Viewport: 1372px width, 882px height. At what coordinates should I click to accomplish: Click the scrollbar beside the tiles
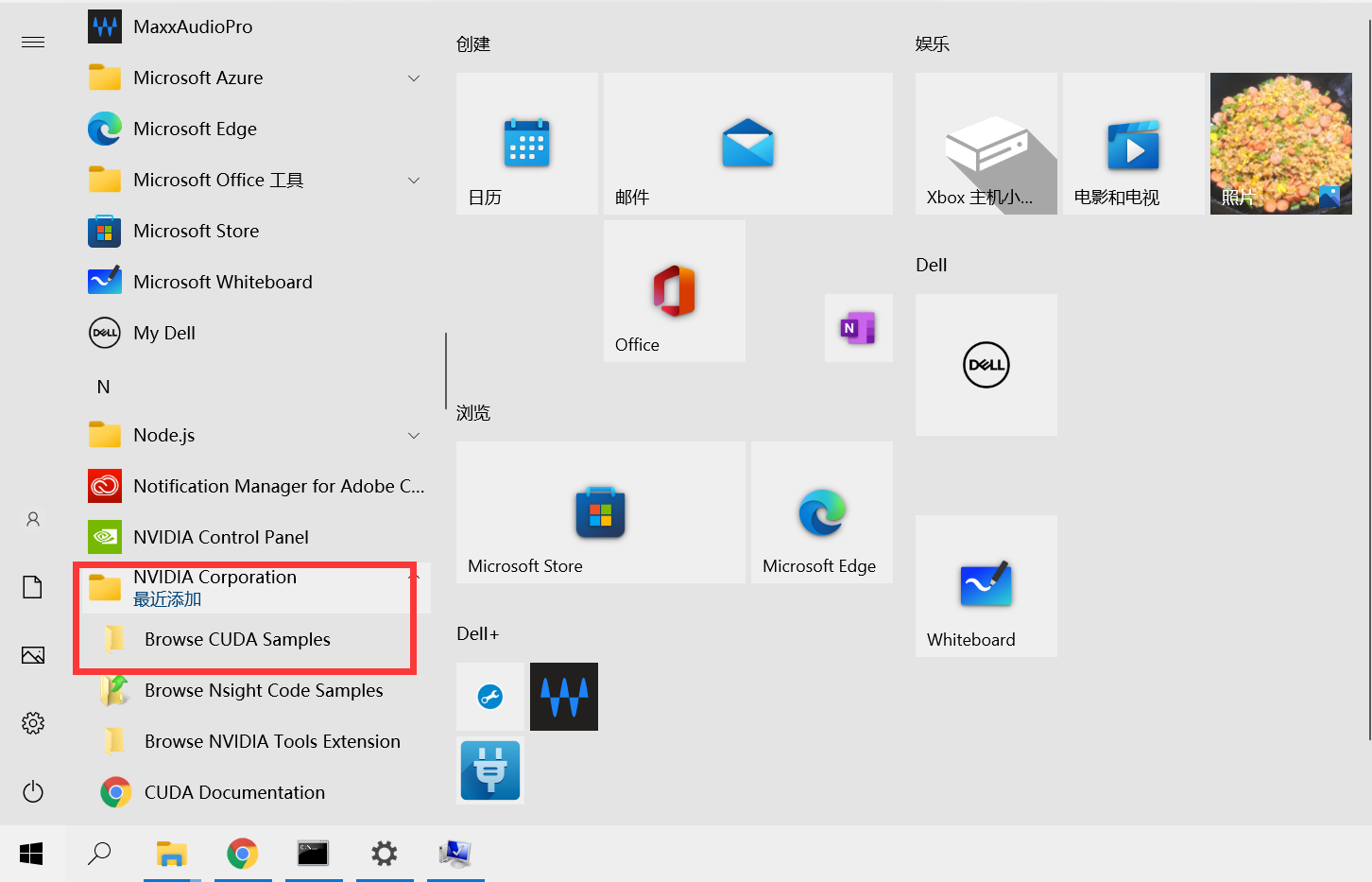(1369, 378)
